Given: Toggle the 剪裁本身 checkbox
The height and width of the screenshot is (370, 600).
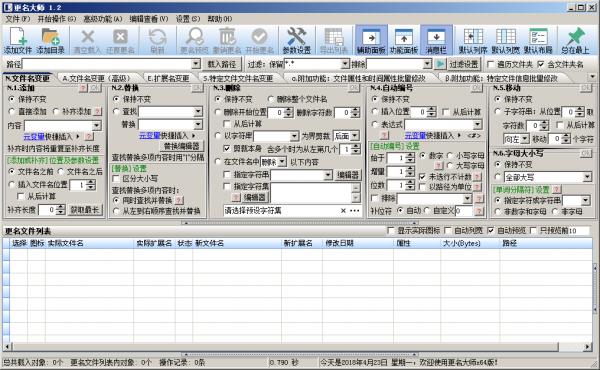Looking at the screenshot, I should [x=227, y=148].
